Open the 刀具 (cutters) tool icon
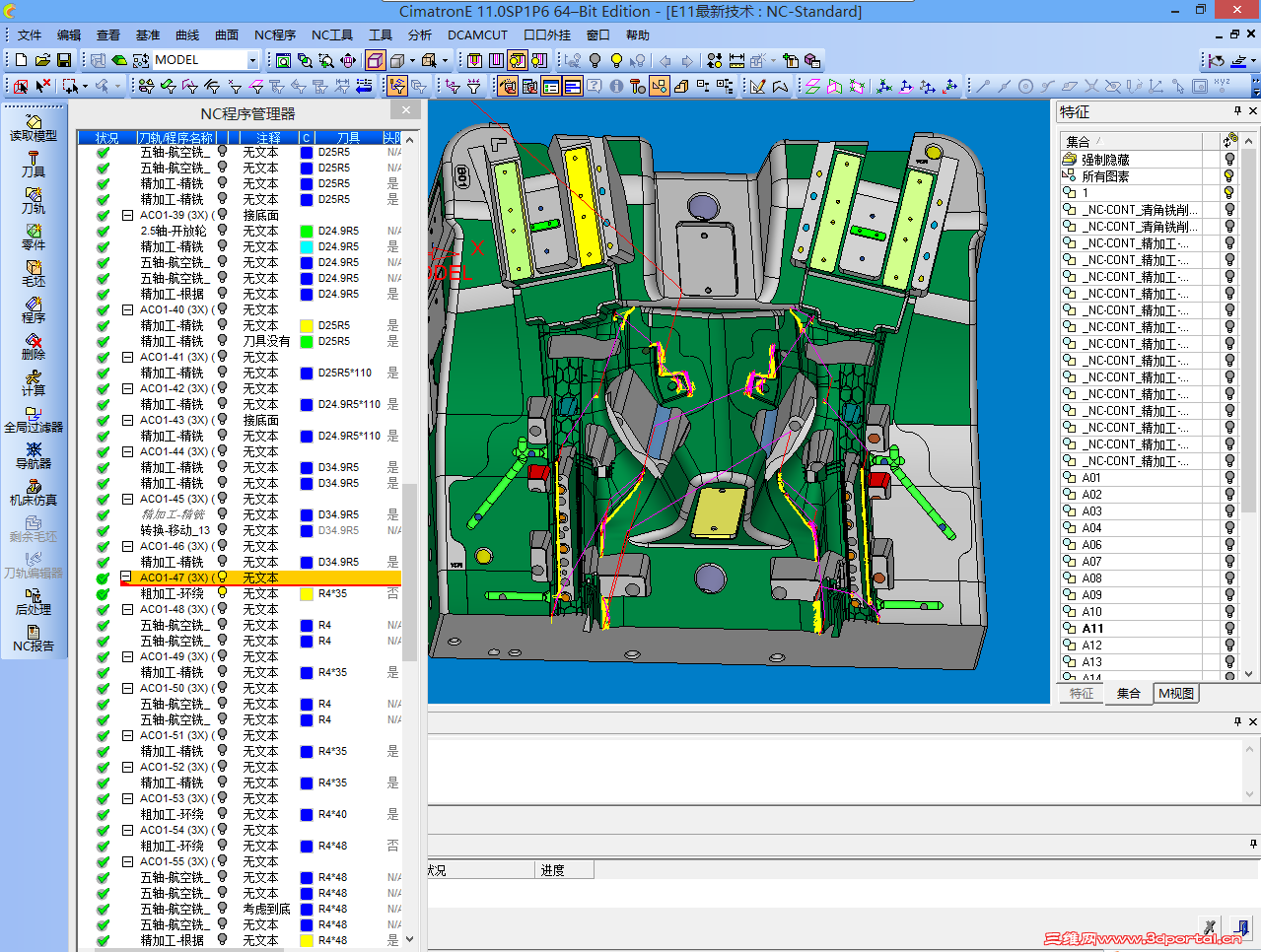The image size is (1261, 952). tap(34, 164)
